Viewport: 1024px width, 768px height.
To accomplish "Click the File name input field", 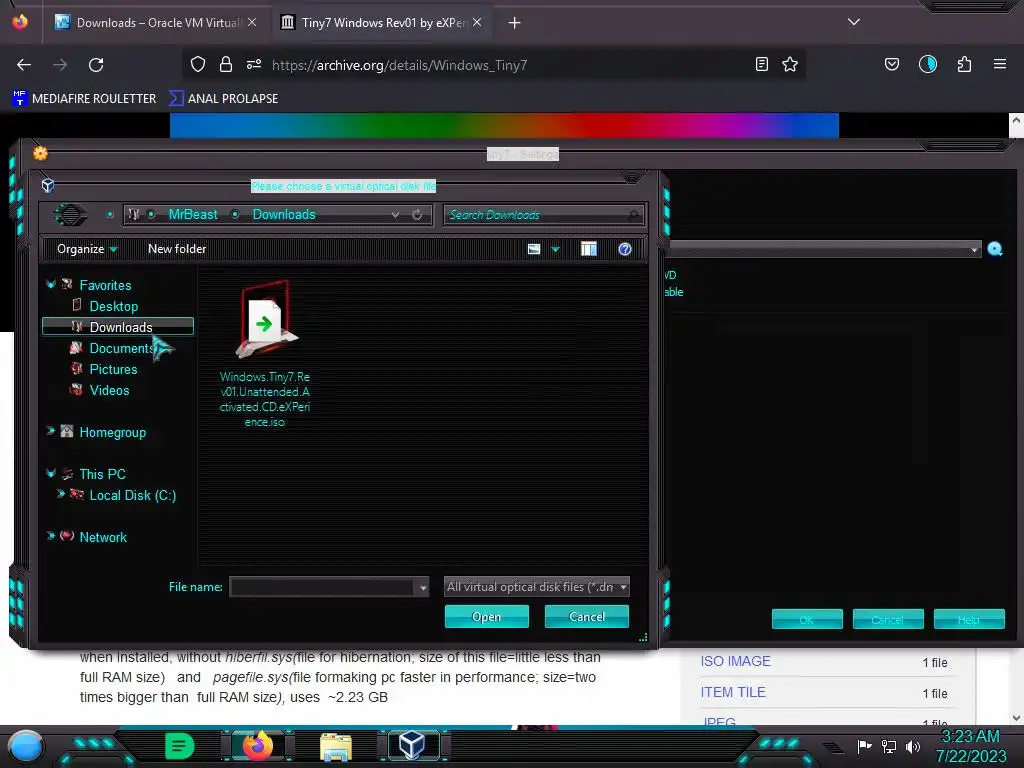I will [323, 587].
